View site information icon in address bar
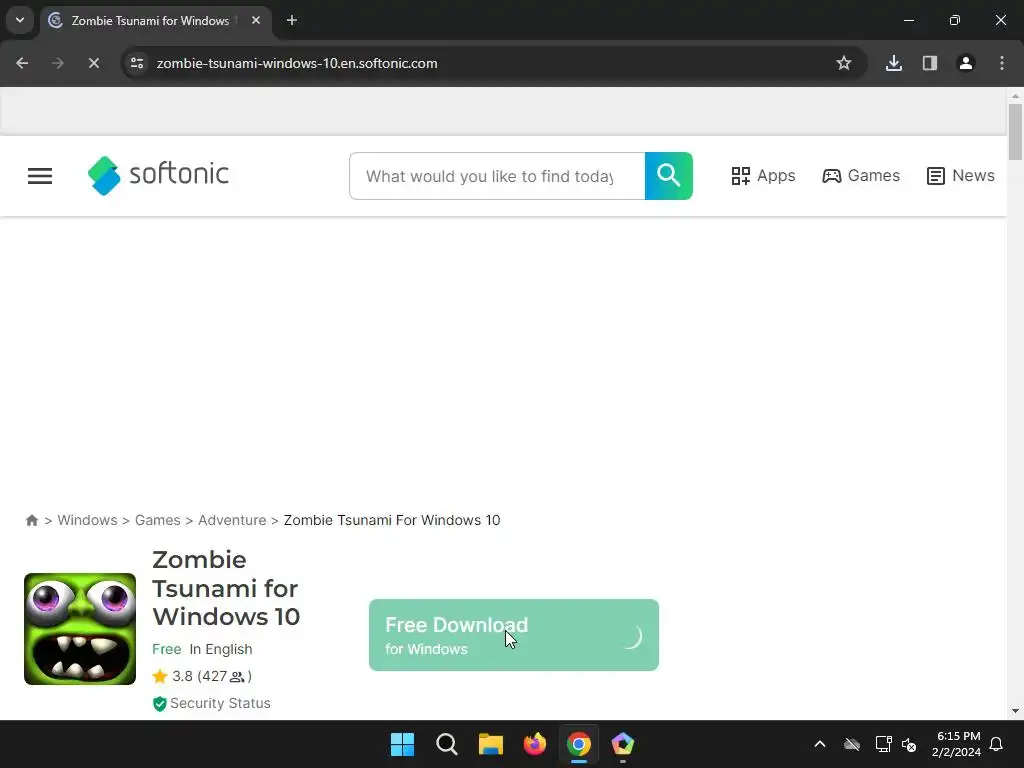1024x768 pixels. 137,63
